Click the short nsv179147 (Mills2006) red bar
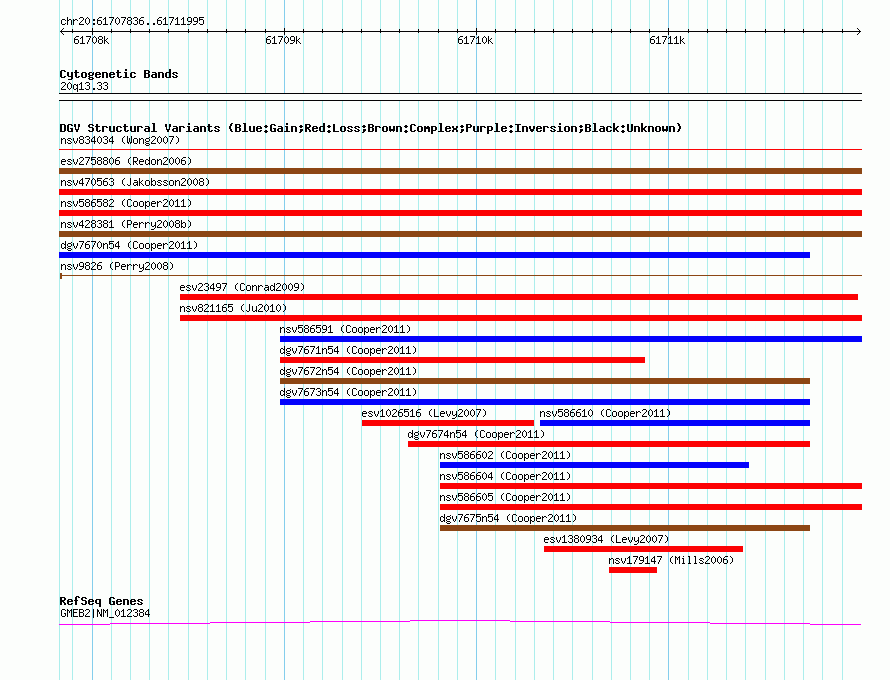 pyautogui.click(x=633, y=570)
